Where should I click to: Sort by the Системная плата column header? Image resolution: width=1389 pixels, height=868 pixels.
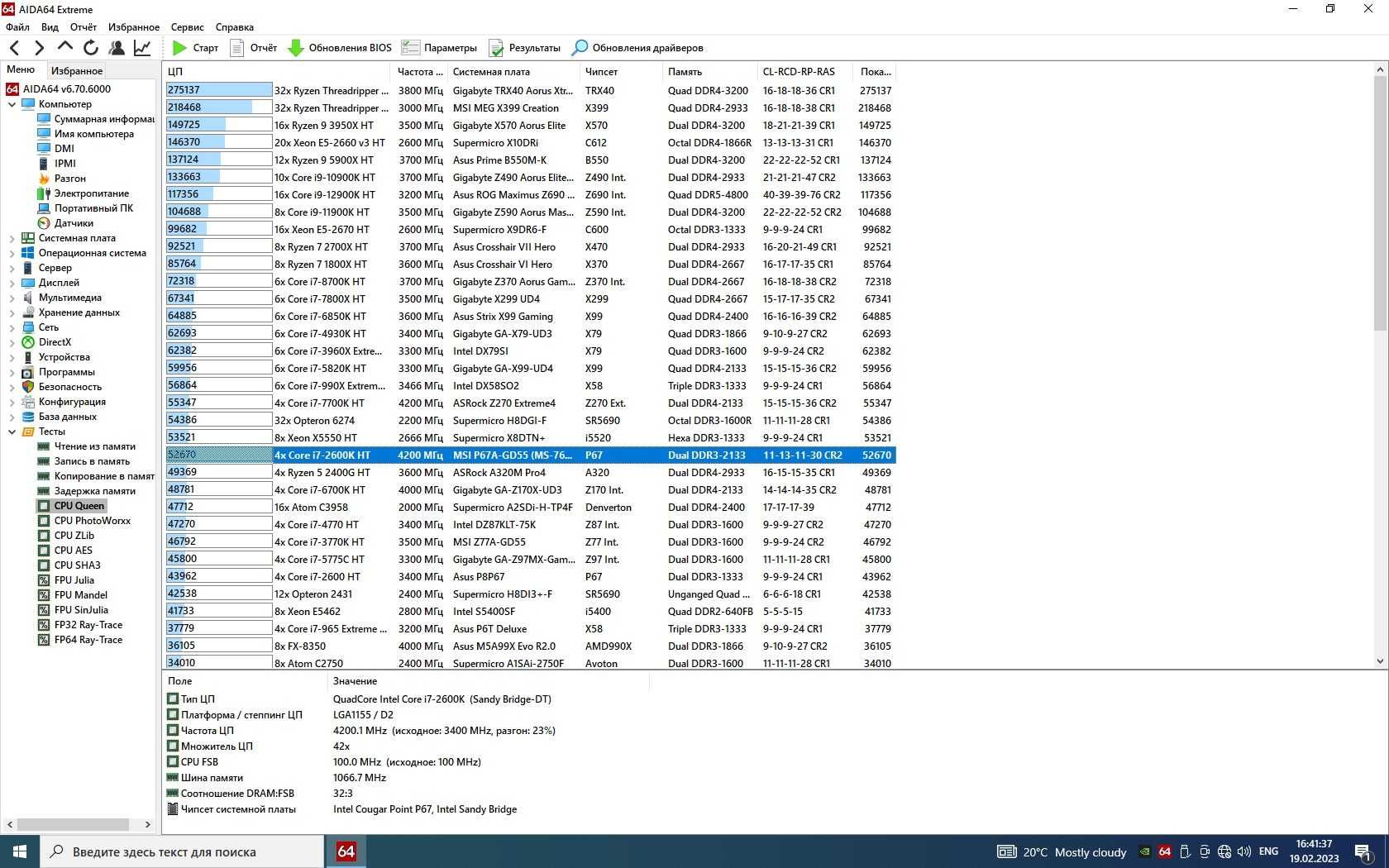513,72
